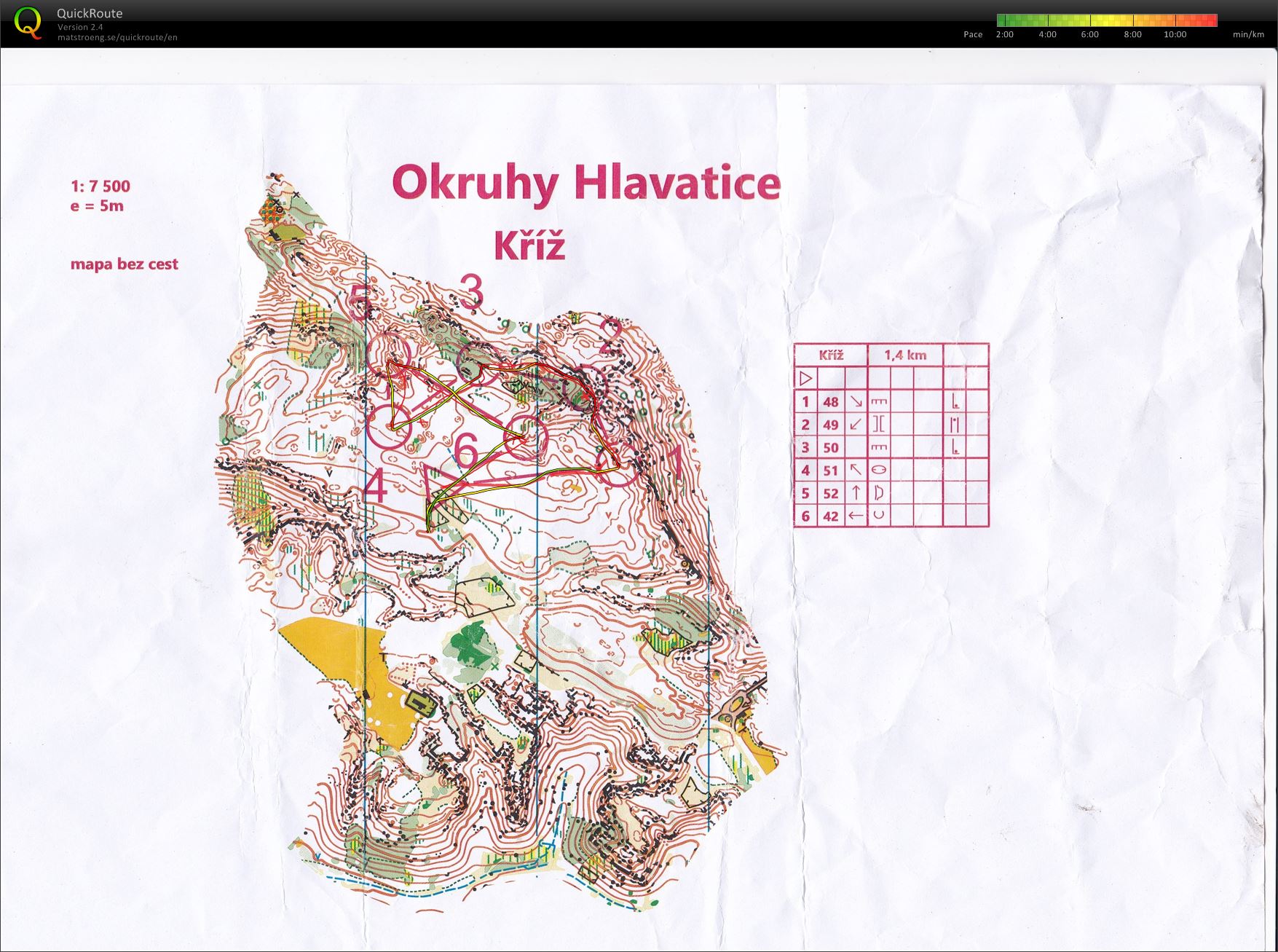Viewport: 1278px width, 952px height.
Task: Click the passage symbol in row 49
Action: (879, 424)
